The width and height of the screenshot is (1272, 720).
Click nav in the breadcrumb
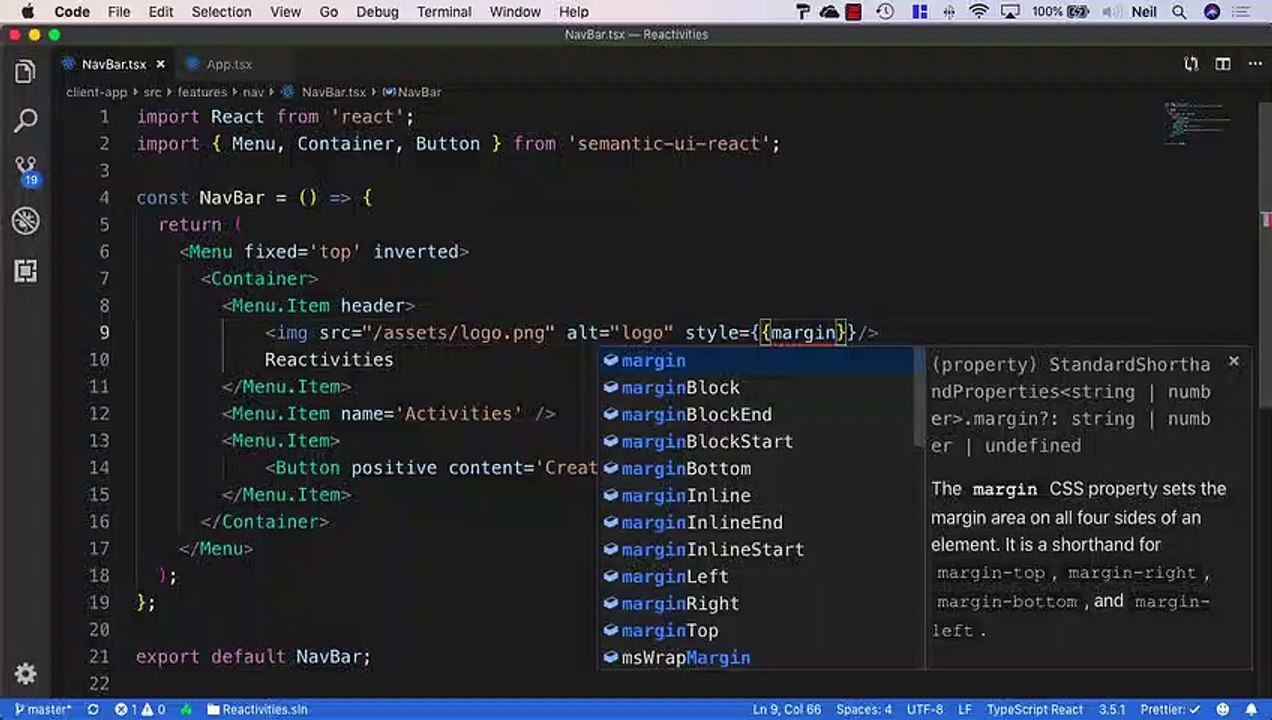coord(253,92)
